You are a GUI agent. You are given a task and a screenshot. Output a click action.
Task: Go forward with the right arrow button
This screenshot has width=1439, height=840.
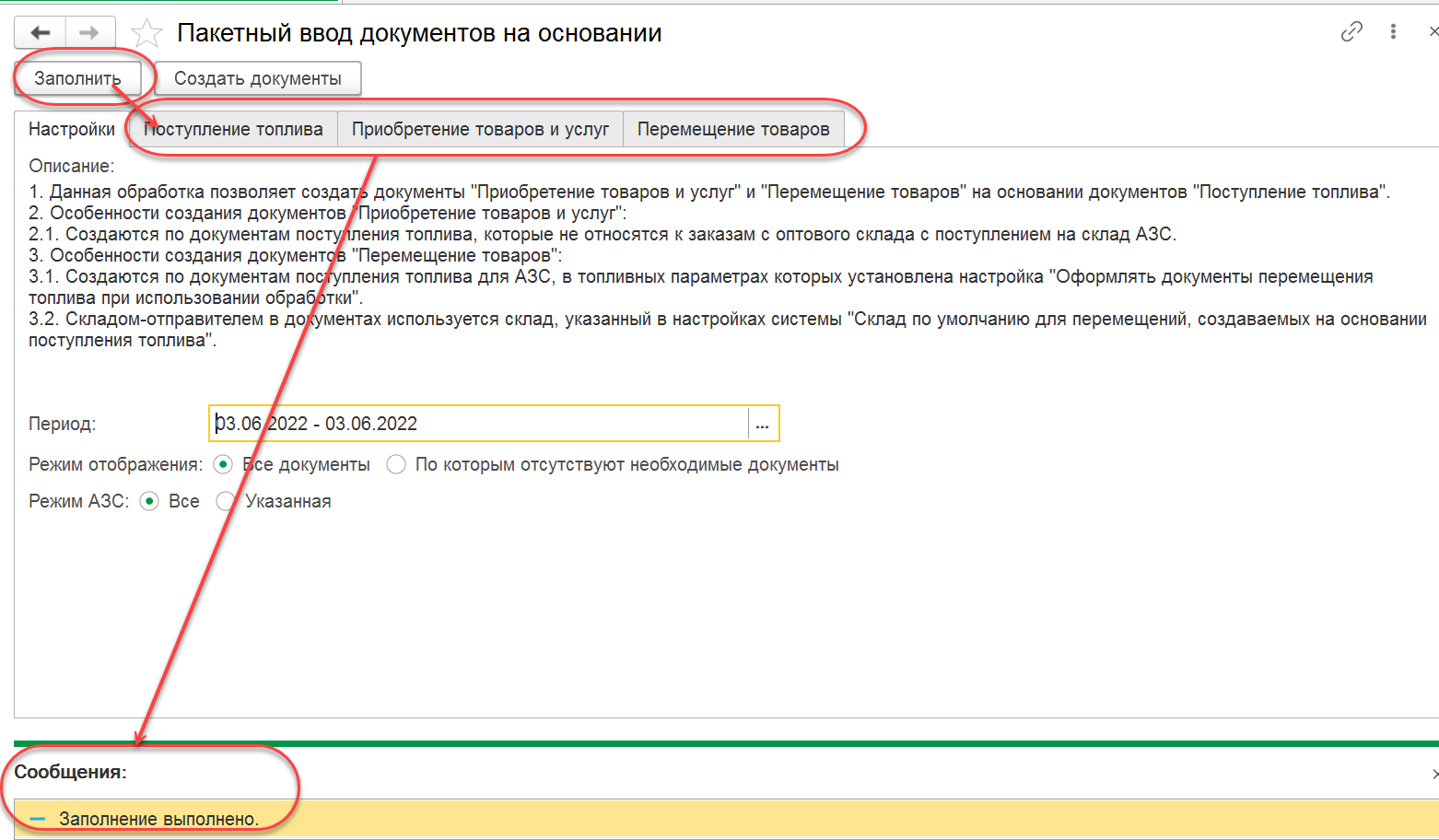point(89,33)
